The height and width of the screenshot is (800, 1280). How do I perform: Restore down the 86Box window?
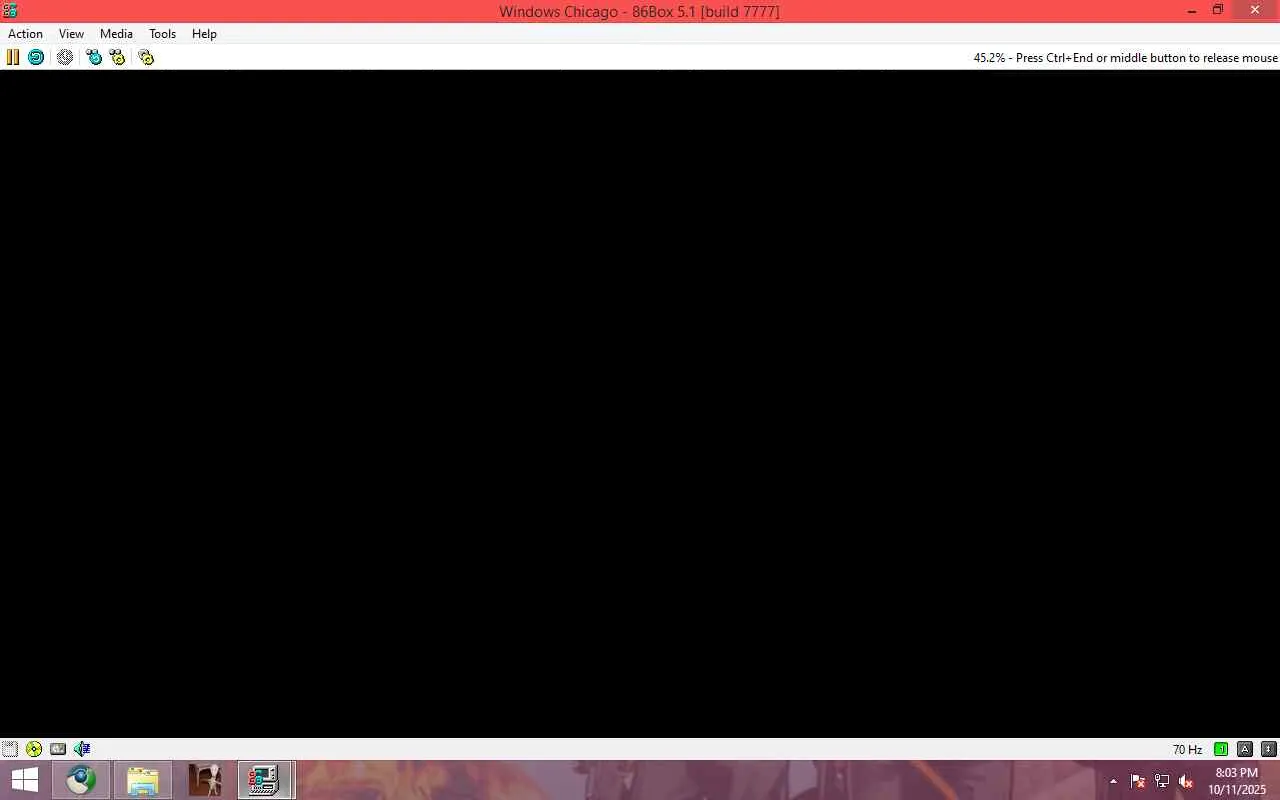[x=1218, y=11]
